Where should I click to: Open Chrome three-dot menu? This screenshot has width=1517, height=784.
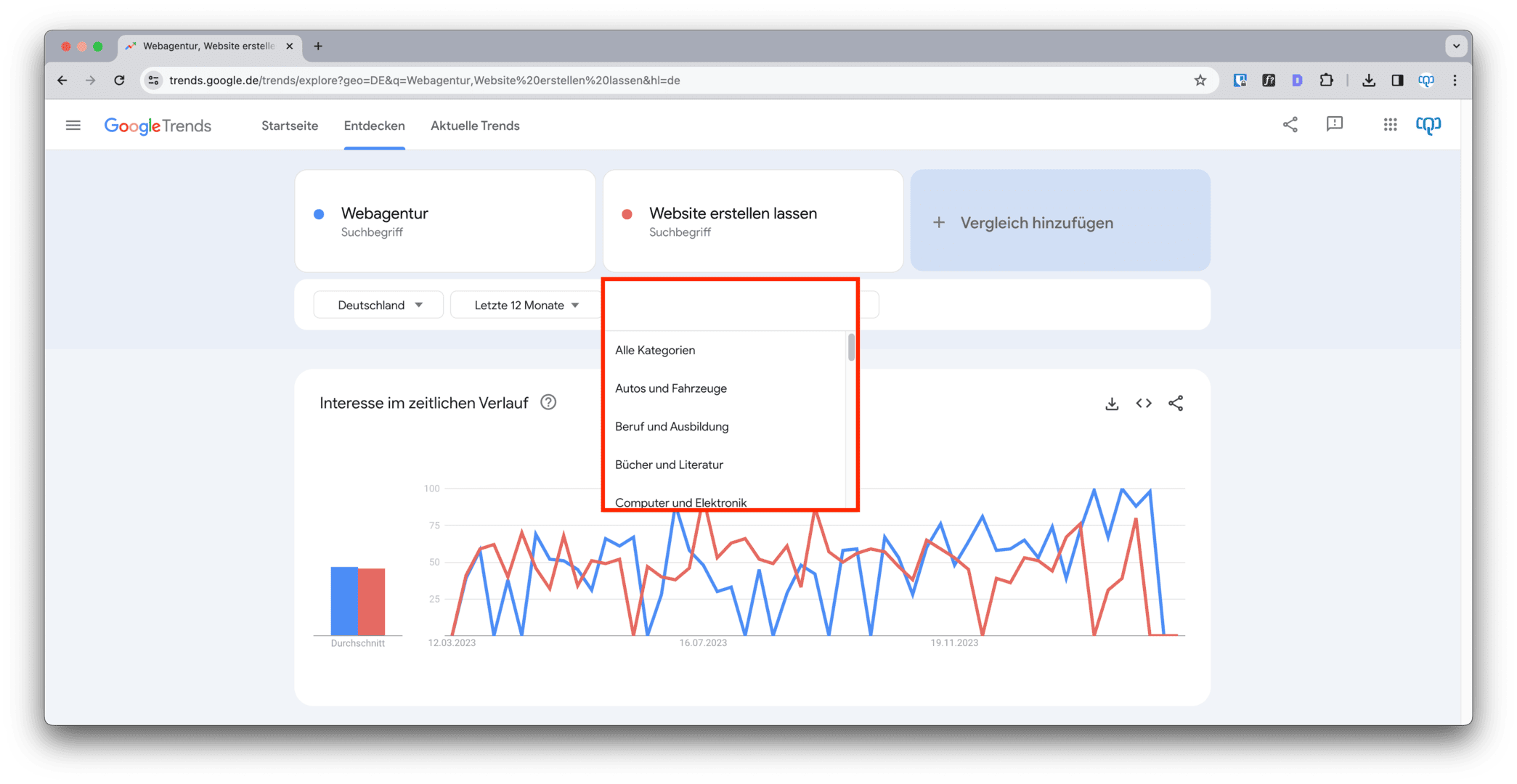[x=1455, y=81]
